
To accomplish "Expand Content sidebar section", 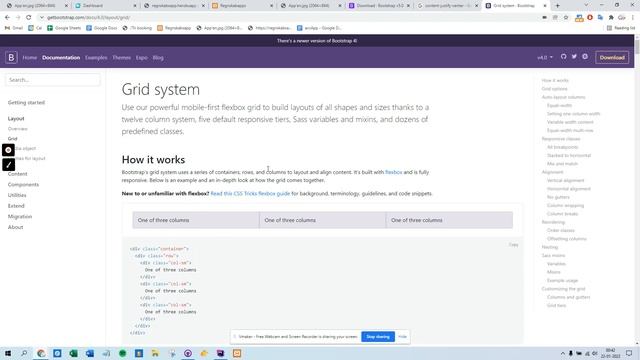I will pos(18,174).
